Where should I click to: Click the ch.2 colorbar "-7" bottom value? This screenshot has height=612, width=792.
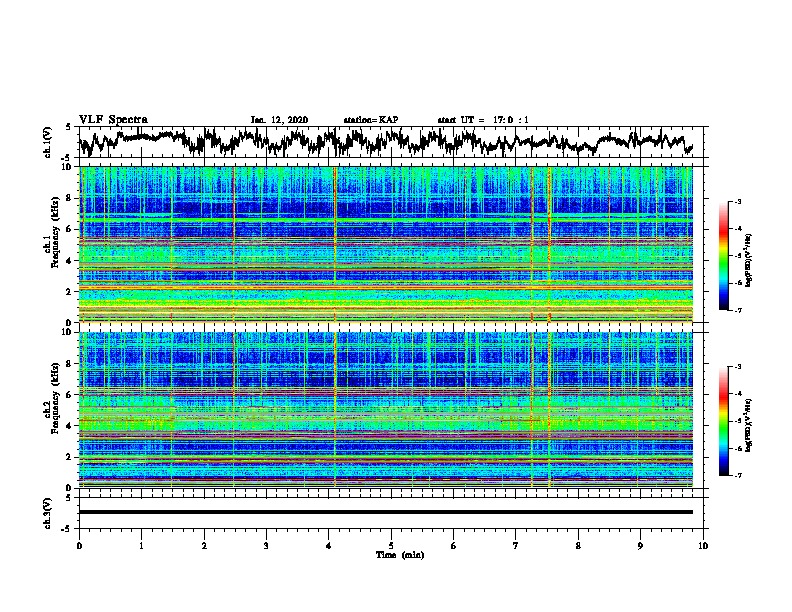[x=738, y=475]
